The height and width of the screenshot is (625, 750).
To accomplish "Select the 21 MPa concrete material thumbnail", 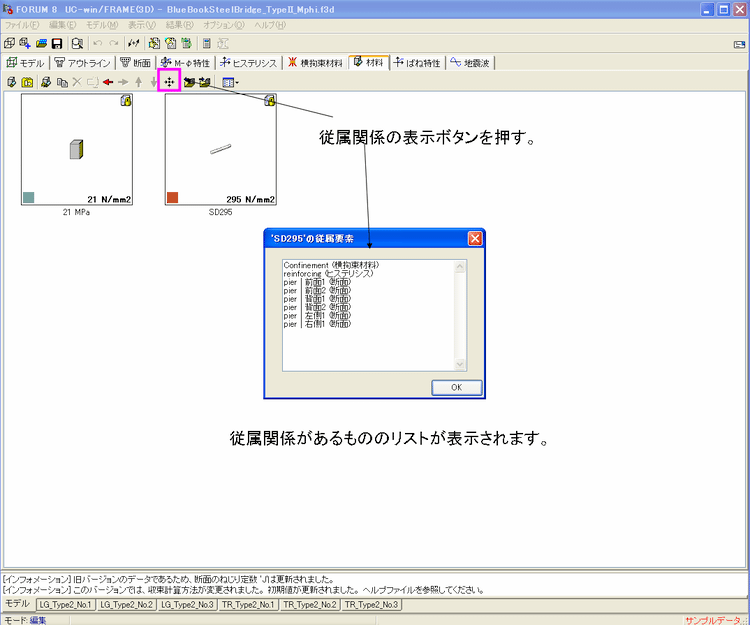I will click(x=77, y=149).
